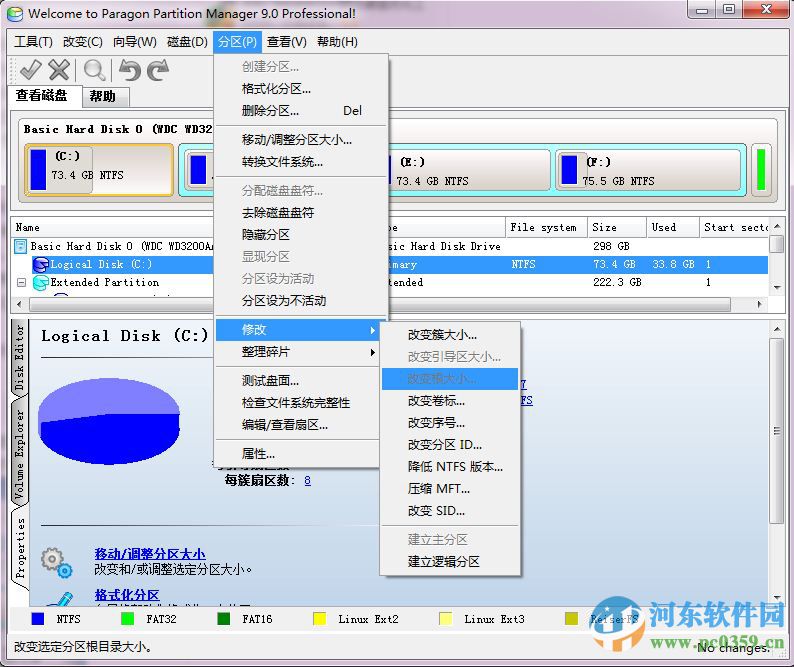Image resolution: width=794 pixels, height=667 pixels.
Task: Select the (C:) 73.4 GB NTFS partition block
Action: (x=99, y=170)
